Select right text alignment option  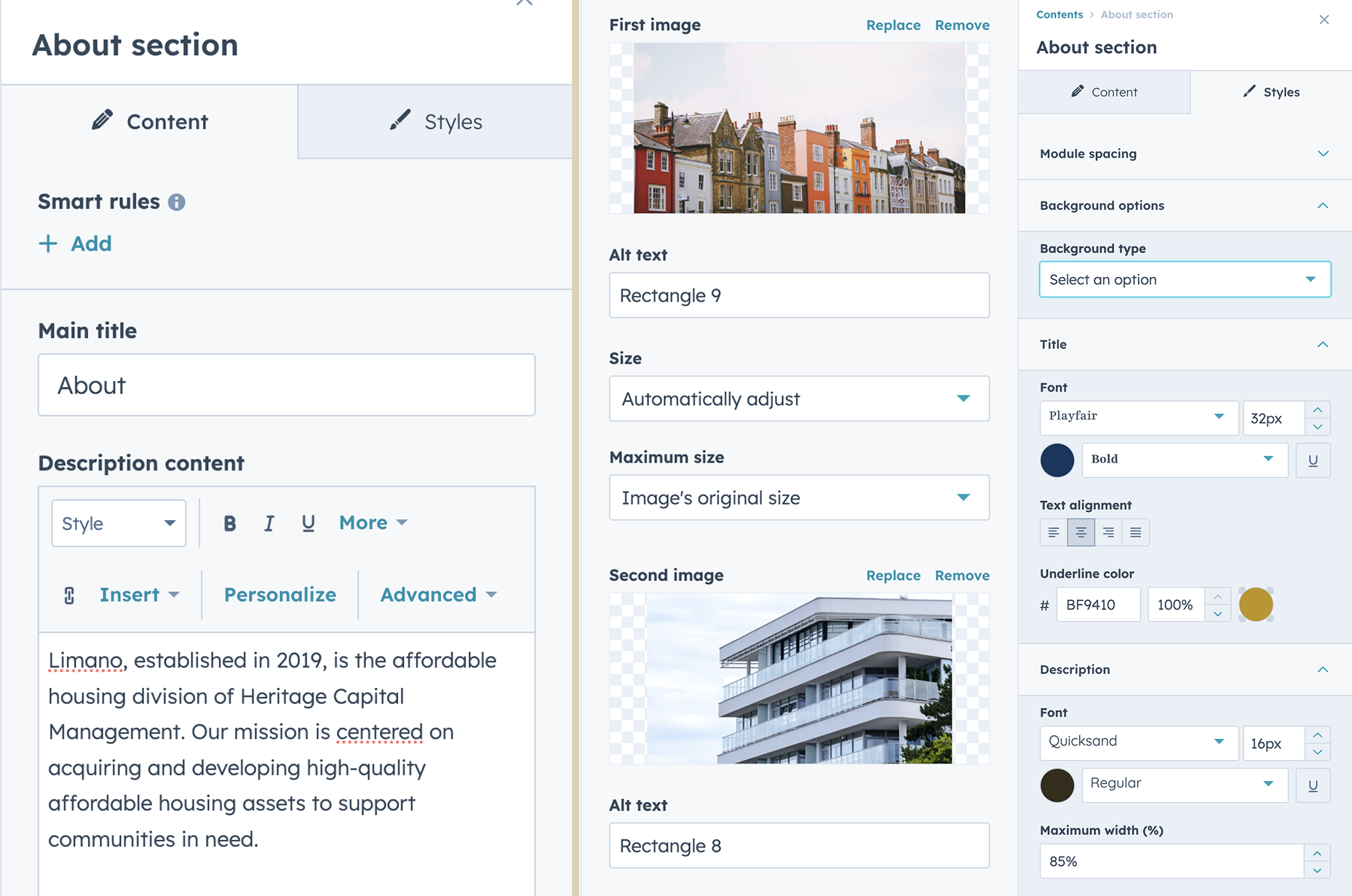pyautogui.click(x=1108, y=532)
